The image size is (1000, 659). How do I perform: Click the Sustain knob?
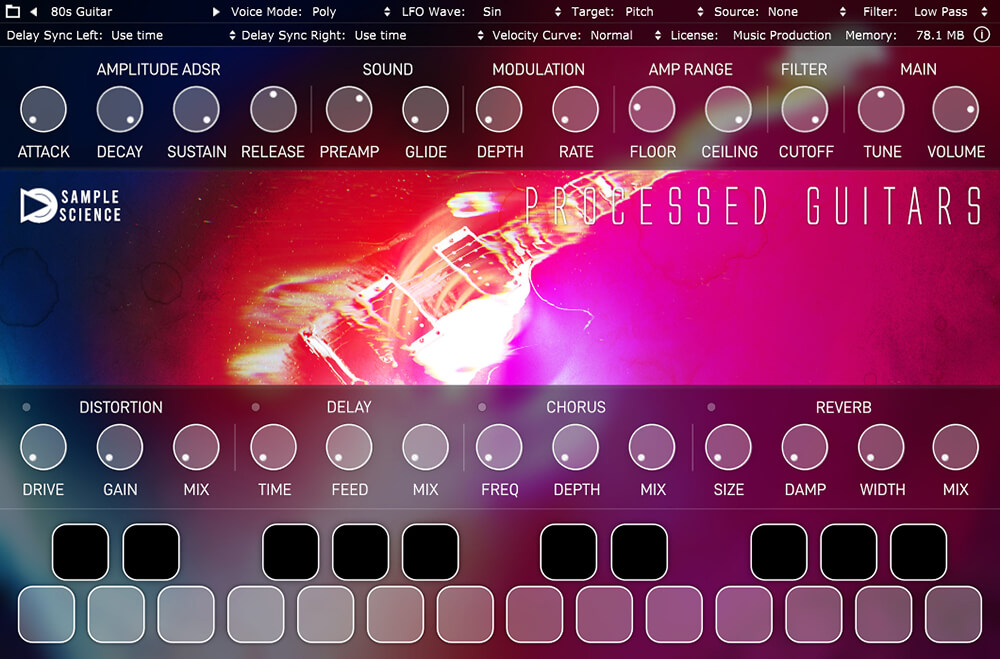click(196, 110)
